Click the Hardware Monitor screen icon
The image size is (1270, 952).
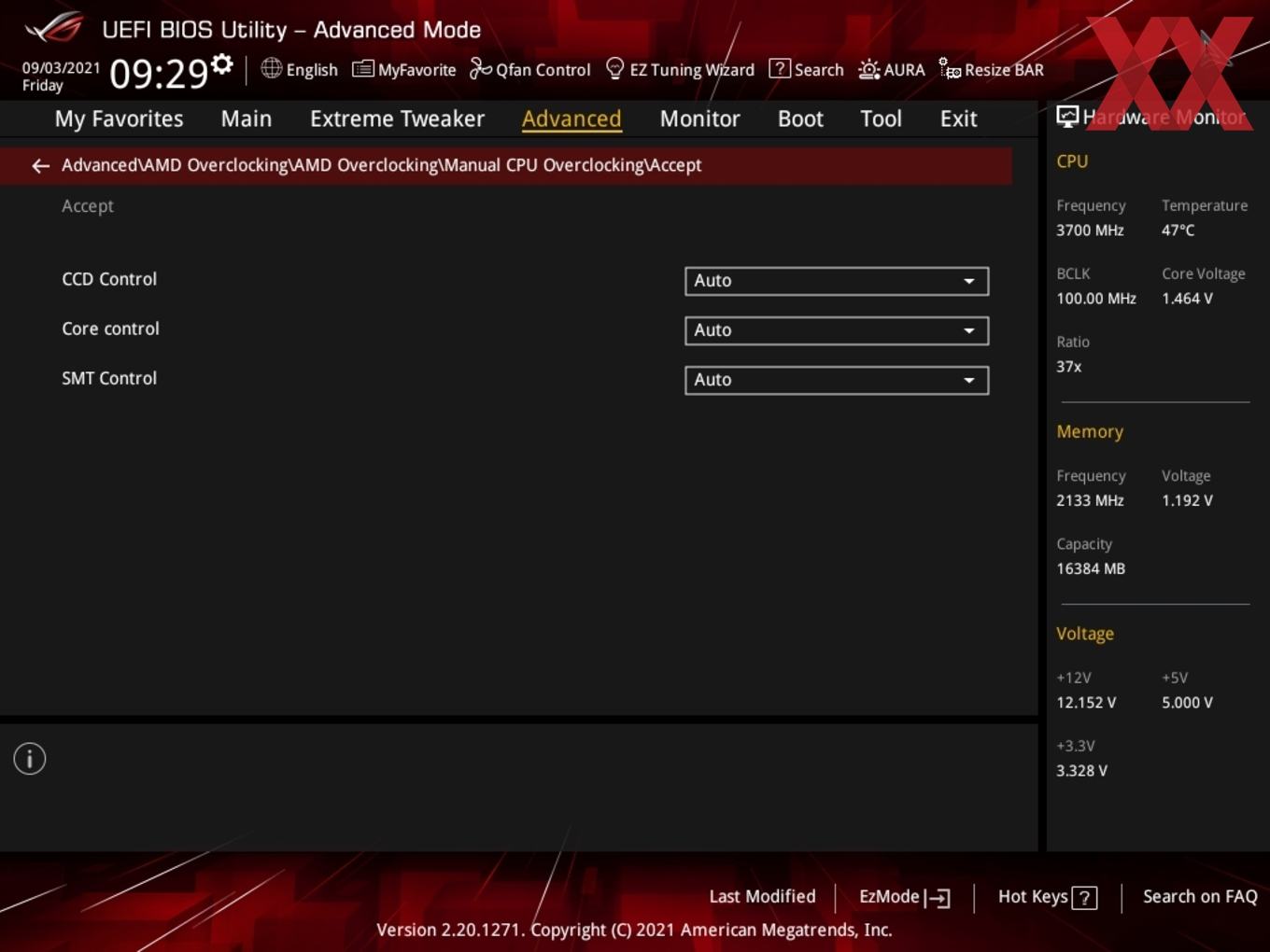pyautogui.click(x=1067, y=116)
